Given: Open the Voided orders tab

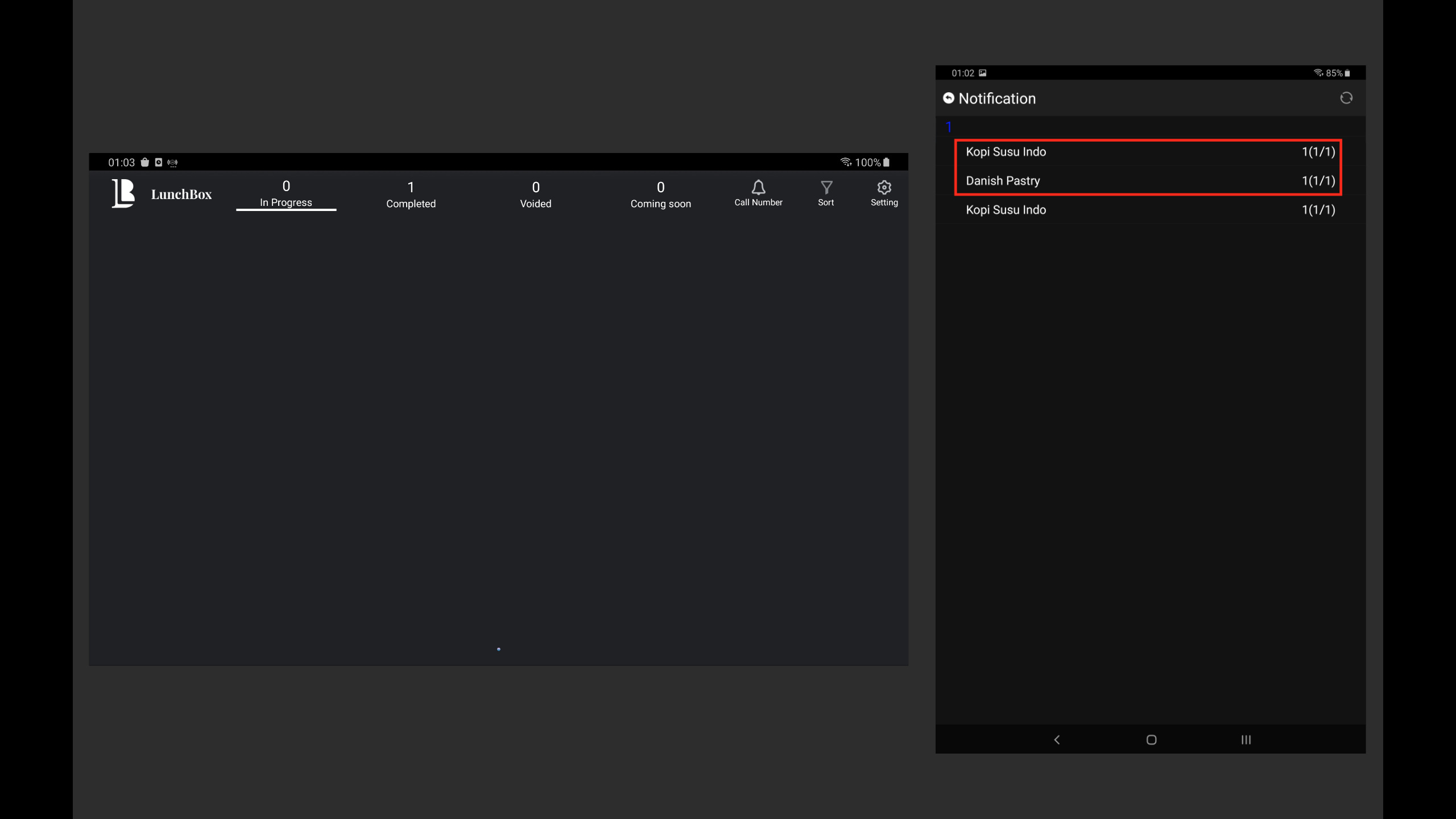Looking at the screenshot, I should (535, 195).
